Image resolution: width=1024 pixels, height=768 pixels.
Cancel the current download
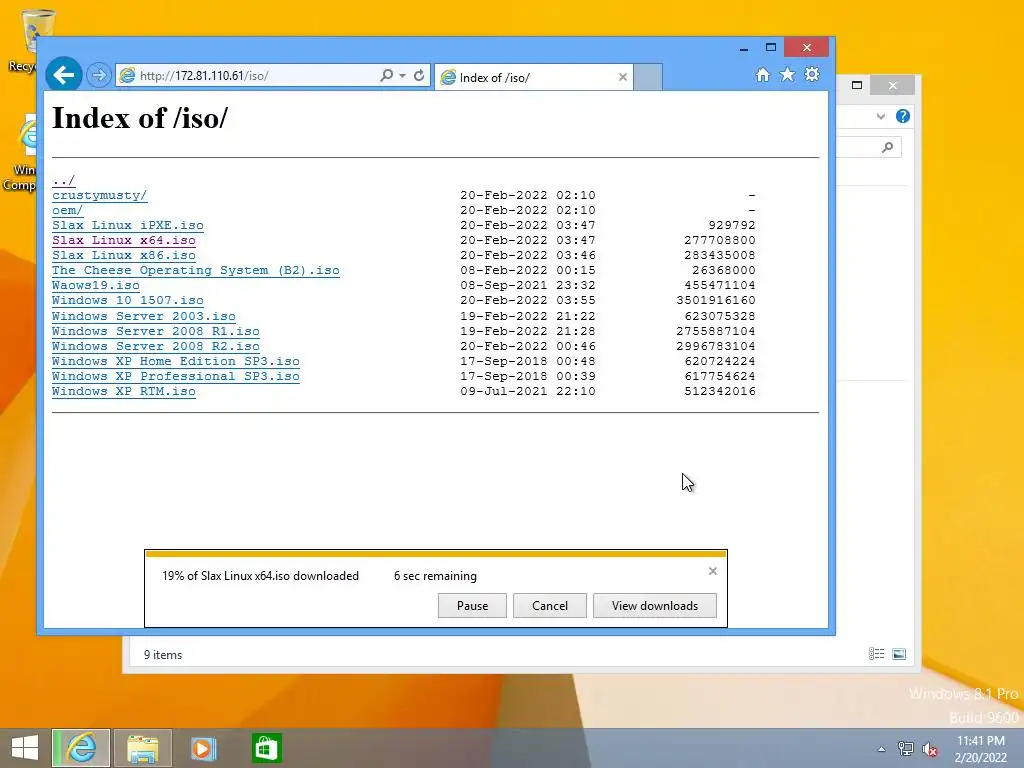coord(549,605)
